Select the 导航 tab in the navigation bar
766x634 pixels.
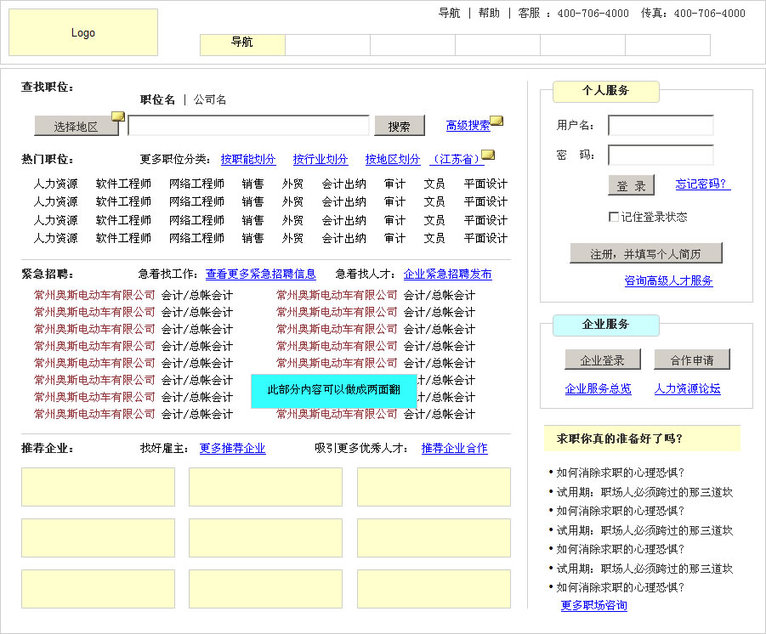[242, 44]
